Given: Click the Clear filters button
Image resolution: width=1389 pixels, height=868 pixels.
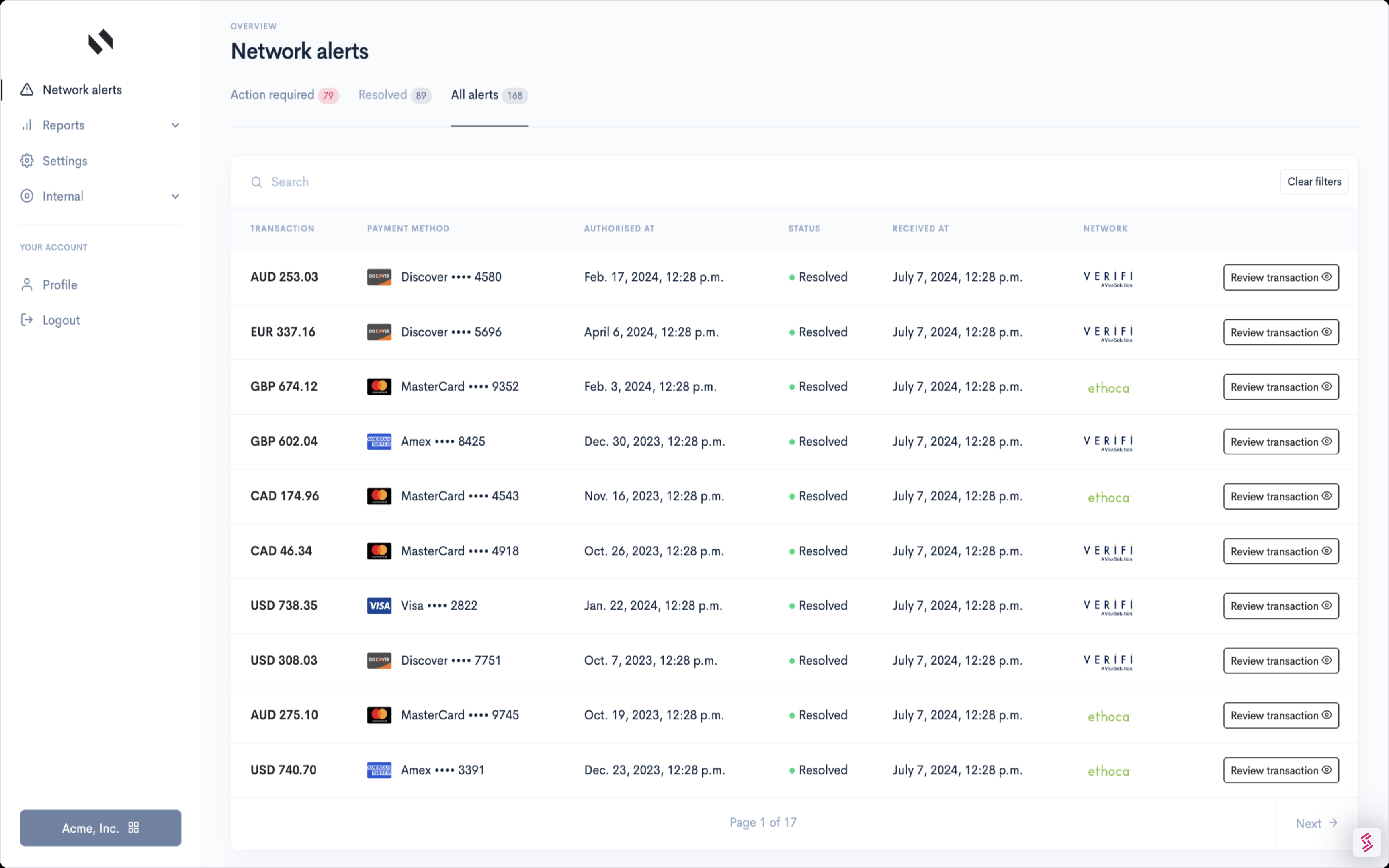Looking at the screenshot, I should [x=1314, y=181].
